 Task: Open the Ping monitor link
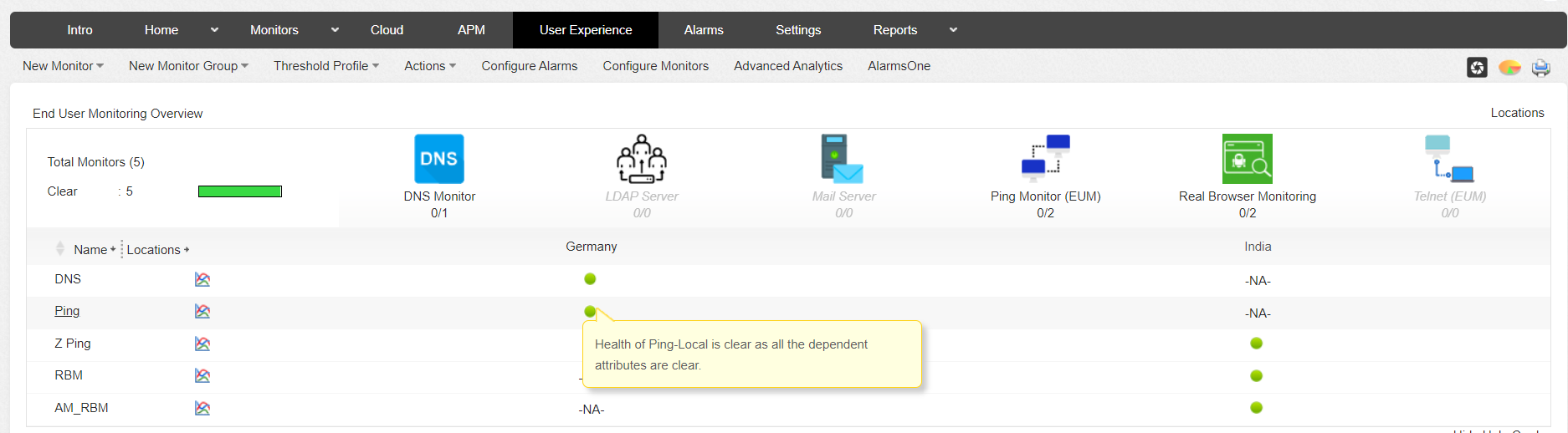pos(67,311)
